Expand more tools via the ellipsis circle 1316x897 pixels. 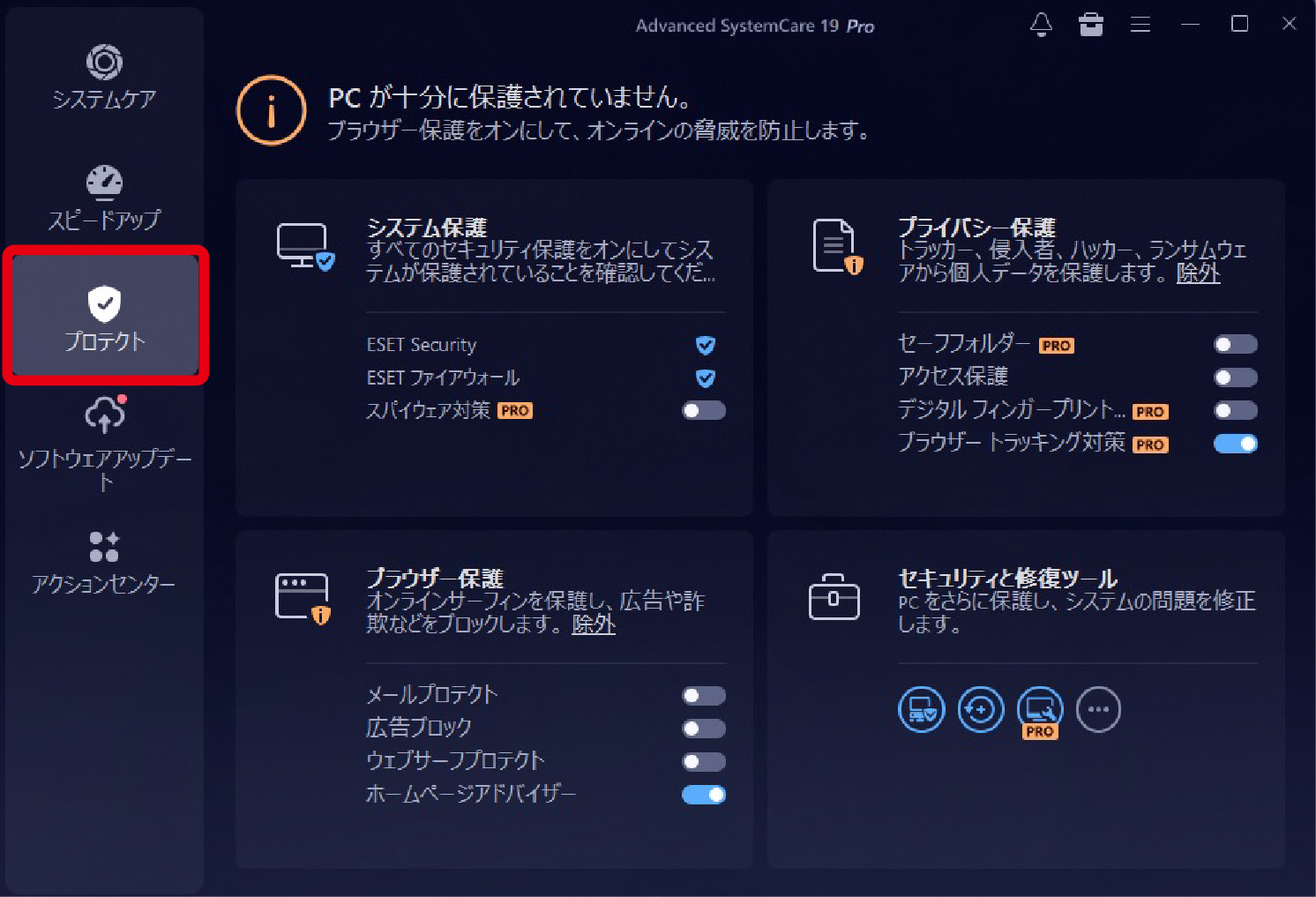[x=1098, y=709]
